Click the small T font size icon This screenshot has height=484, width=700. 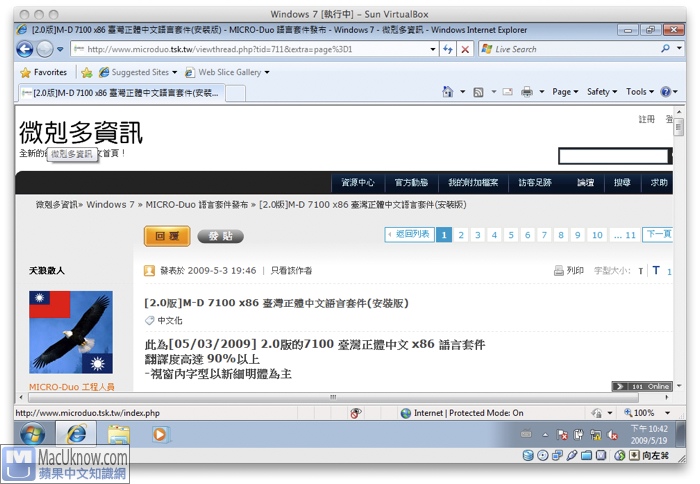click(641, 271)
